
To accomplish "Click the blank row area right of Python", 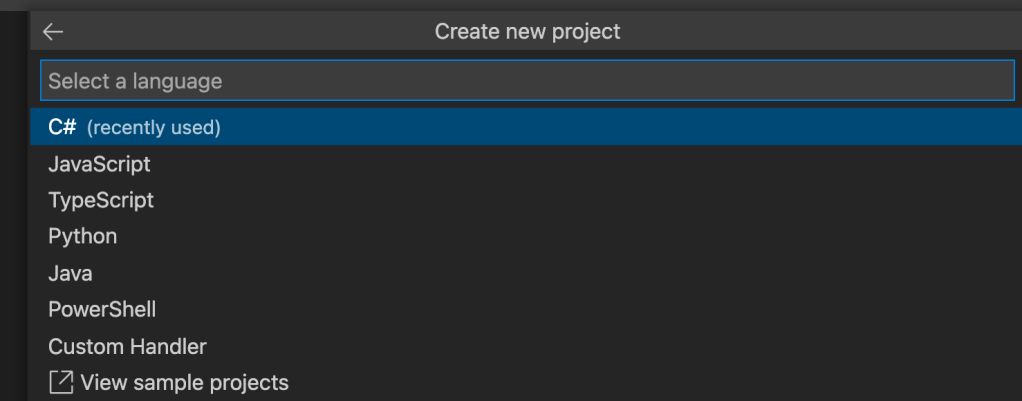I will click(x=600, y=237).
